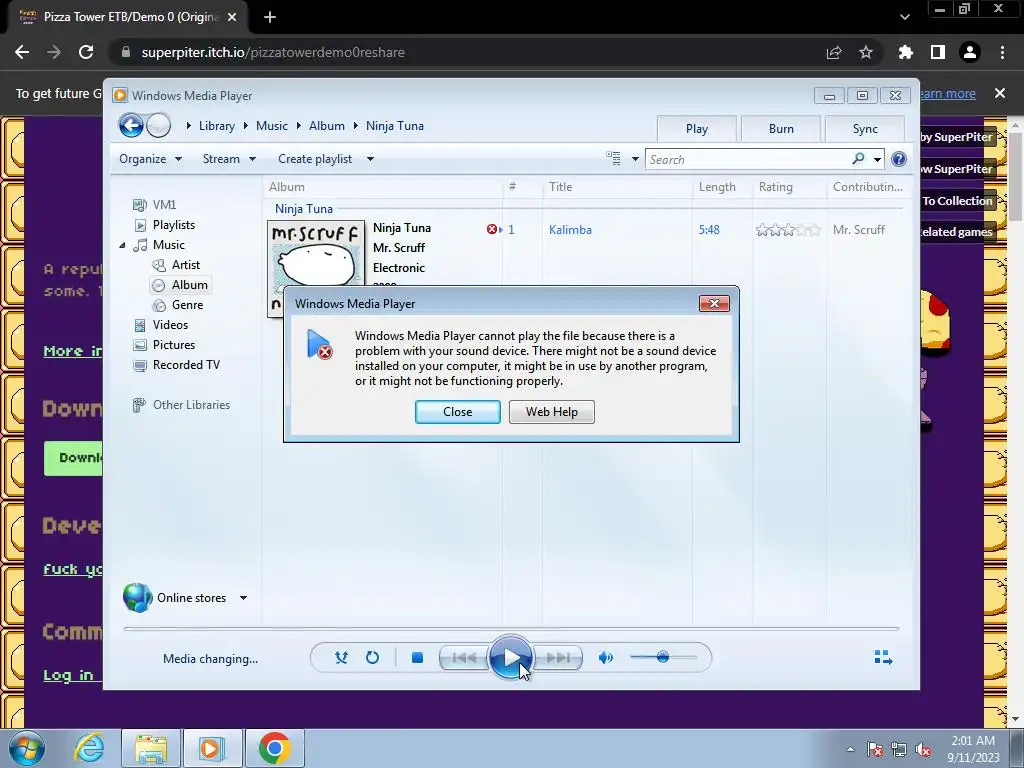The image size is (1024, 768).
Task: Open the Online stores dropdown arrow
Action: [244, 598]
